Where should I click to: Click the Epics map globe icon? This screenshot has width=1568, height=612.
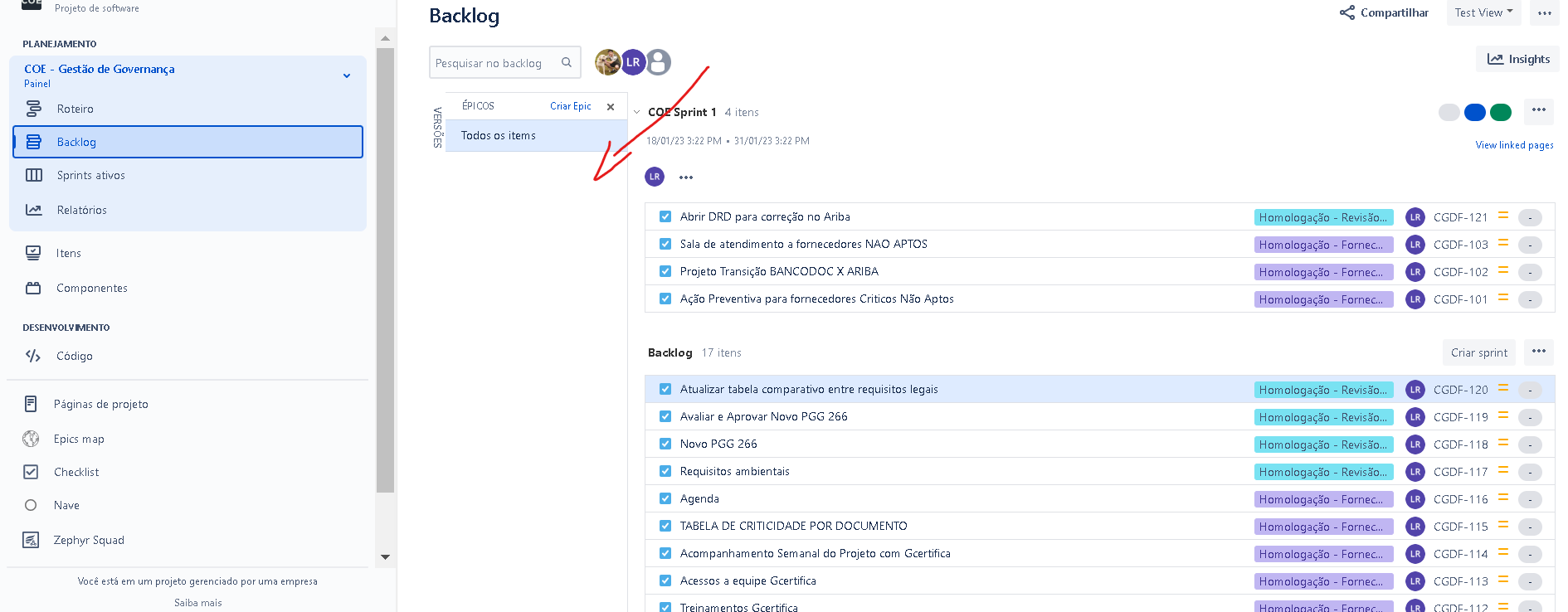point(31,439)
